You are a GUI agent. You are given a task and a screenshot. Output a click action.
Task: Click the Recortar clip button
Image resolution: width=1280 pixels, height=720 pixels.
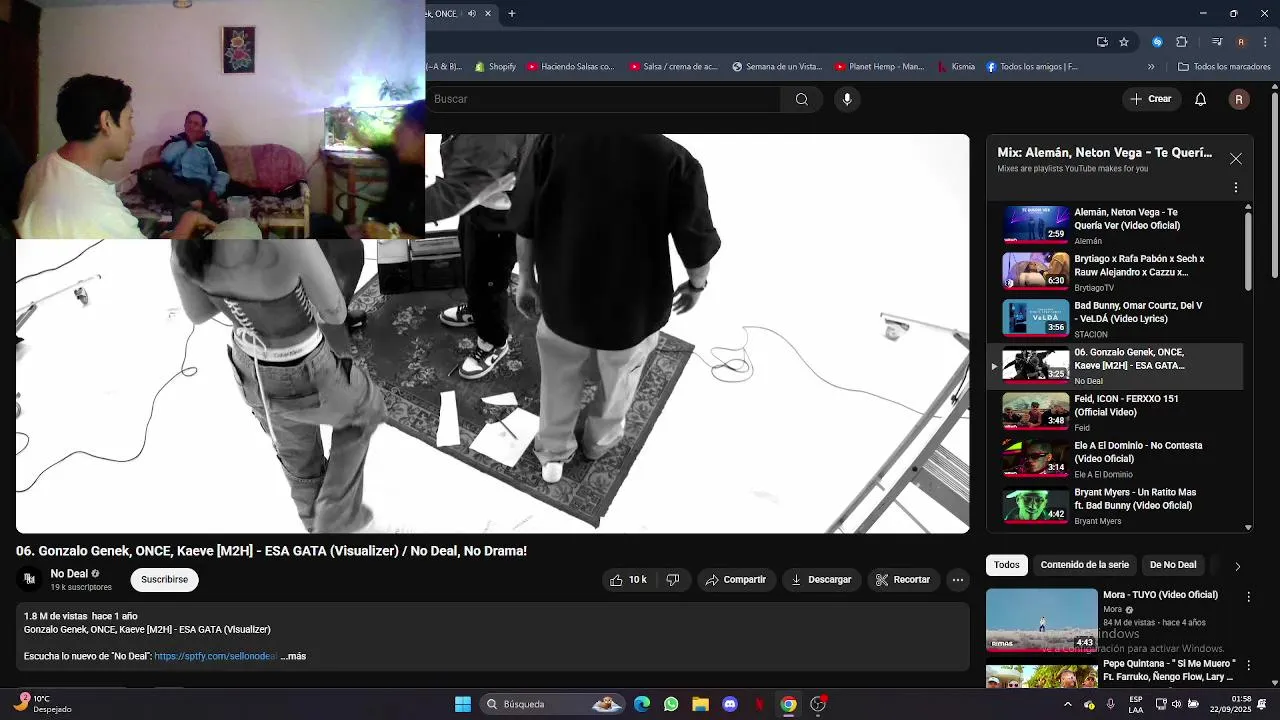click(x=902, y=580)
